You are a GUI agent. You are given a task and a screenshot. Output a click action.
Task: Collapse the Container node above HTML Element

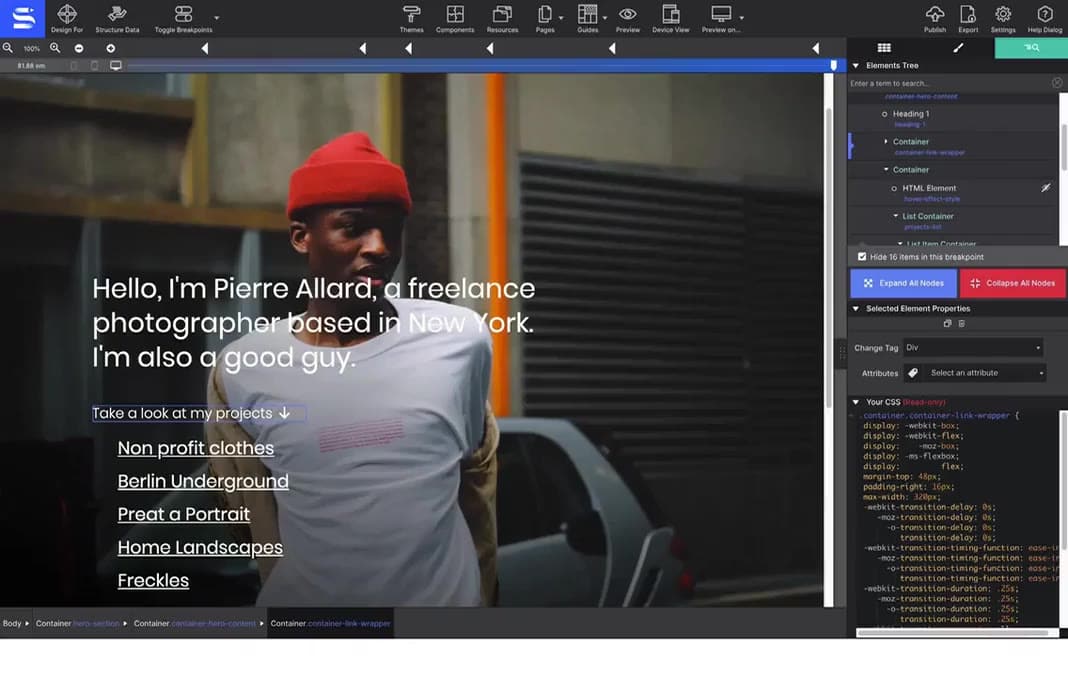886,170
